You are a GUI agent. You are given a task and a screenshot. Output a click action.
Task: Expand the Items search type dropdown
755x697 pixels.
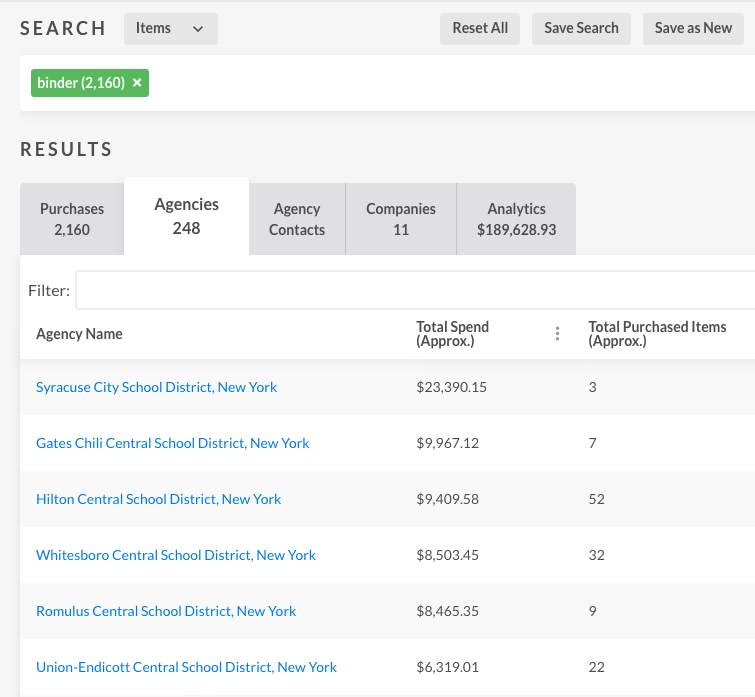(170, 29)
